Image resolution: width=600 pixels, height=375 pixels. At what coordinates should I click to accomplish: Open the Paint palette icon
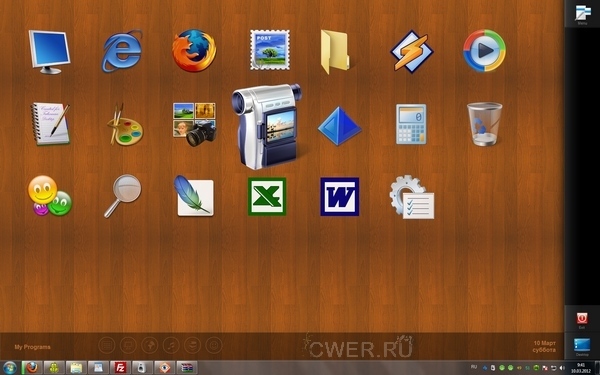(x=125, y=124)
